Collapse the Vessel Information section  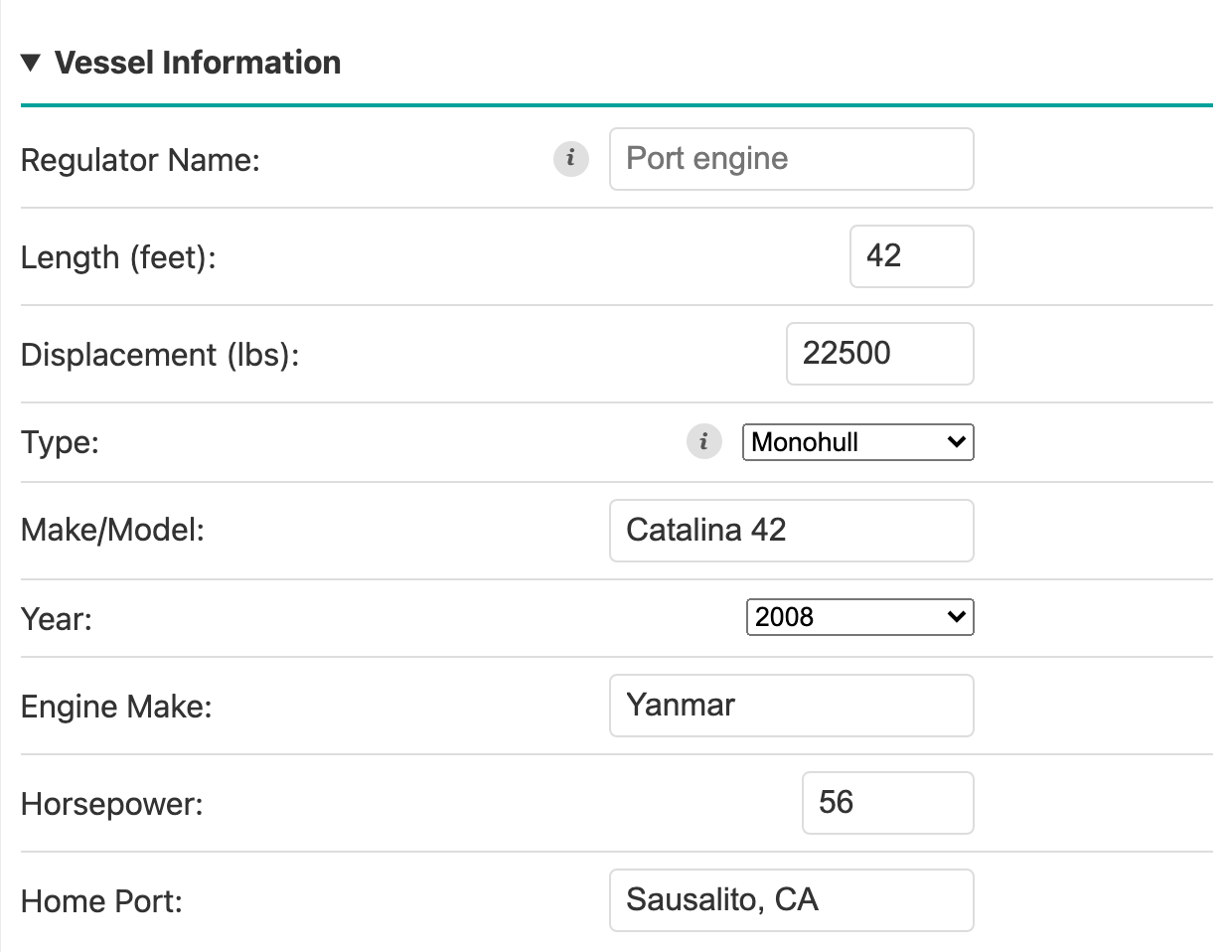click(31, 63)
